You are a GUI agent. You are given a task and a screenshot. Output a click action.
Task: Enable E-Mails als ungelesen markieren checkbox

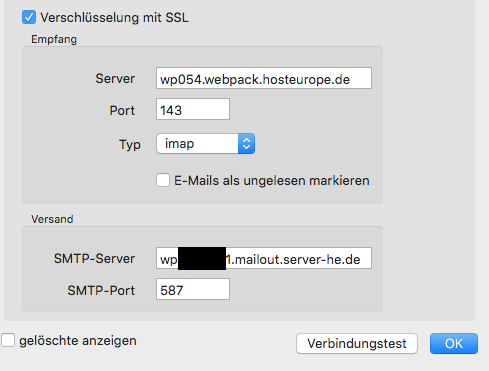point(163,180)
